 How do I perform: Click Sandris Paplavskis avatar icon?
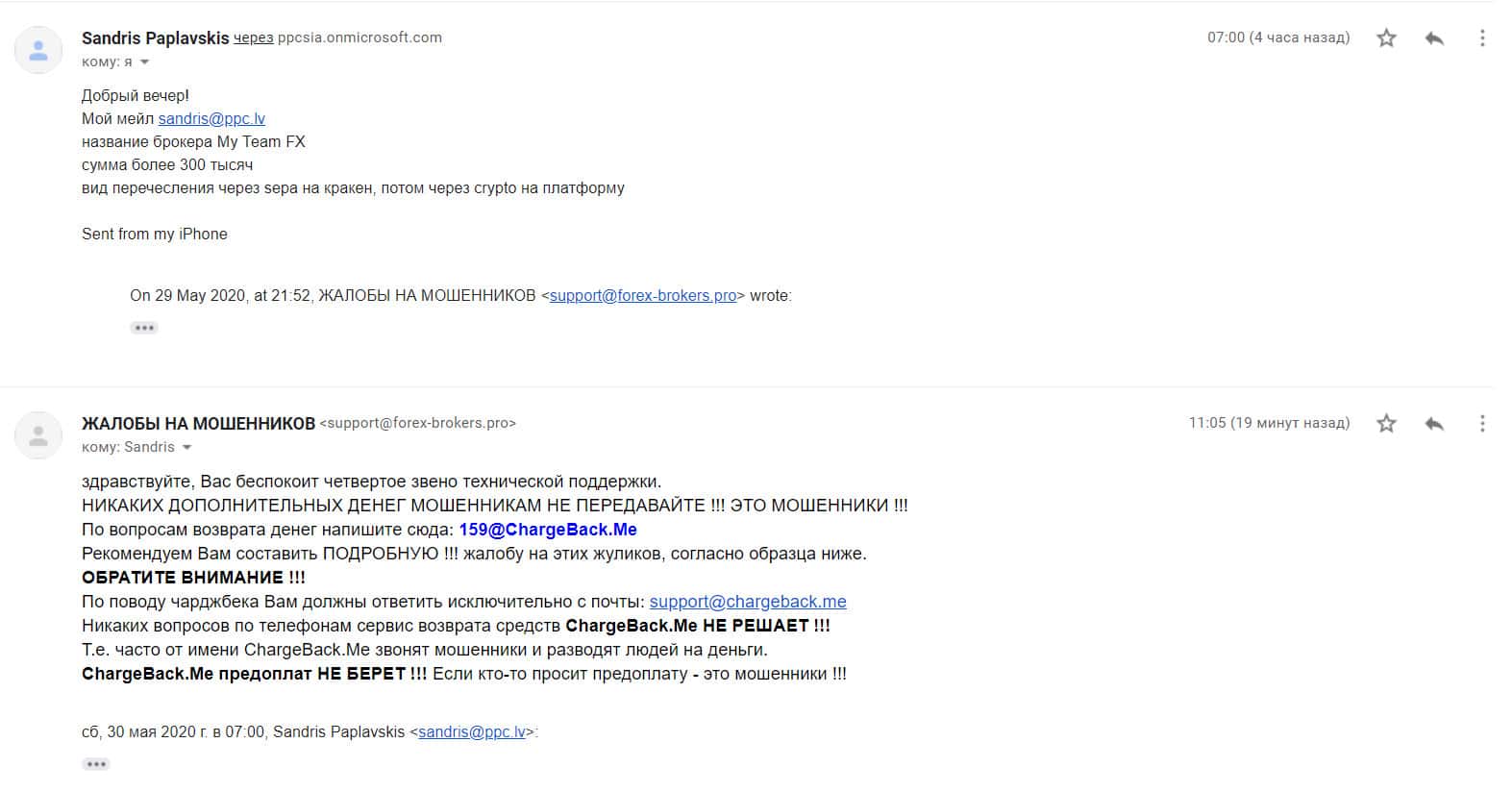pos(38,50)
